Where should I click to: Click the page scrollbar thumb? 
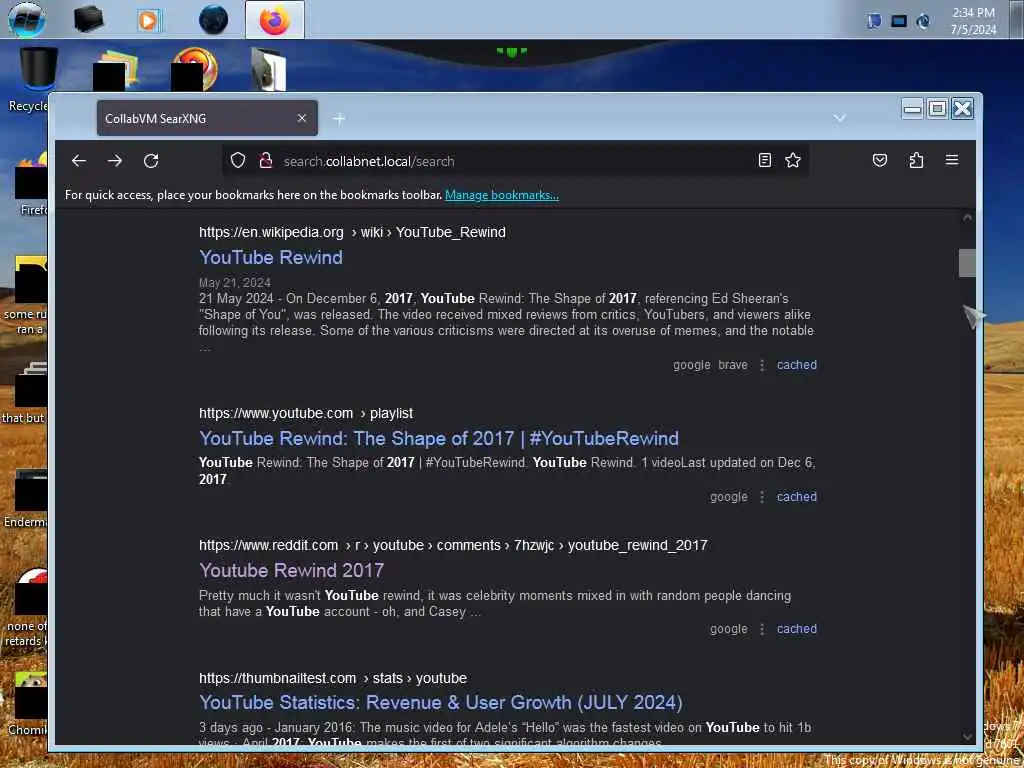point(967,263)
